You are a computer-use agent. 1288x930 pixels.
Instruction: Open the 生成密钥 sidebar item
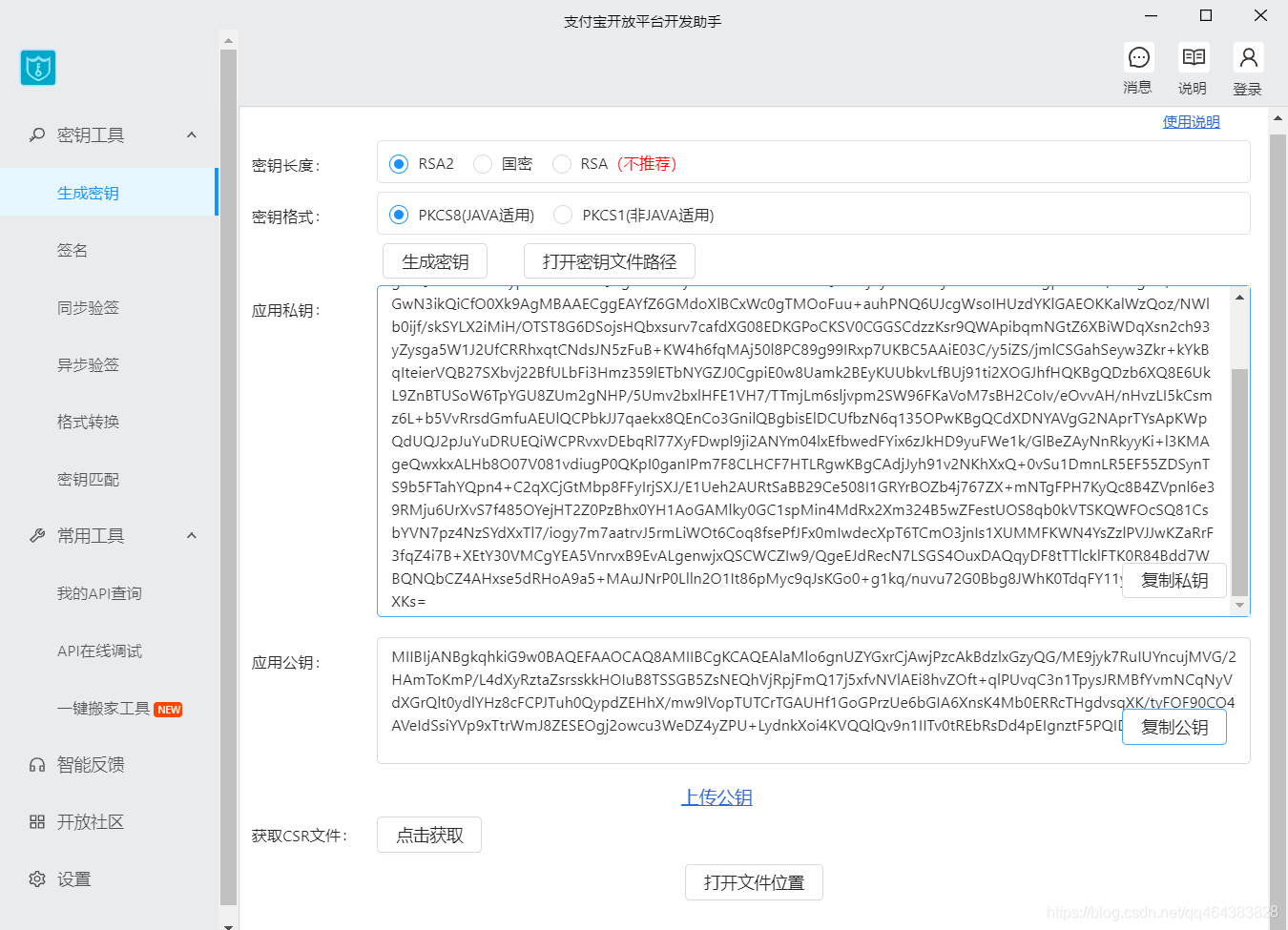[x=109, y=193]
